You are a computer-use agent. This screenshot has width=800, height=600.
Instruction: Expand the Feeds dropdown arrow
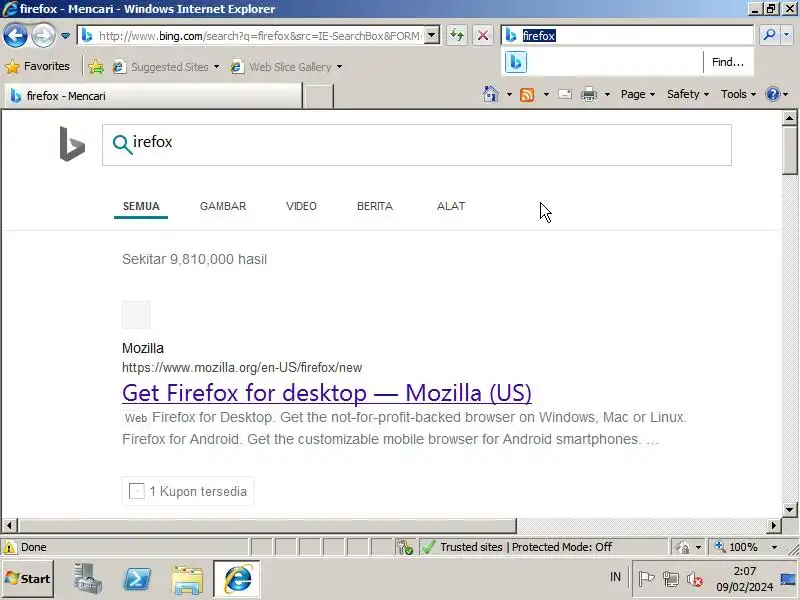[x=546, y=94]
